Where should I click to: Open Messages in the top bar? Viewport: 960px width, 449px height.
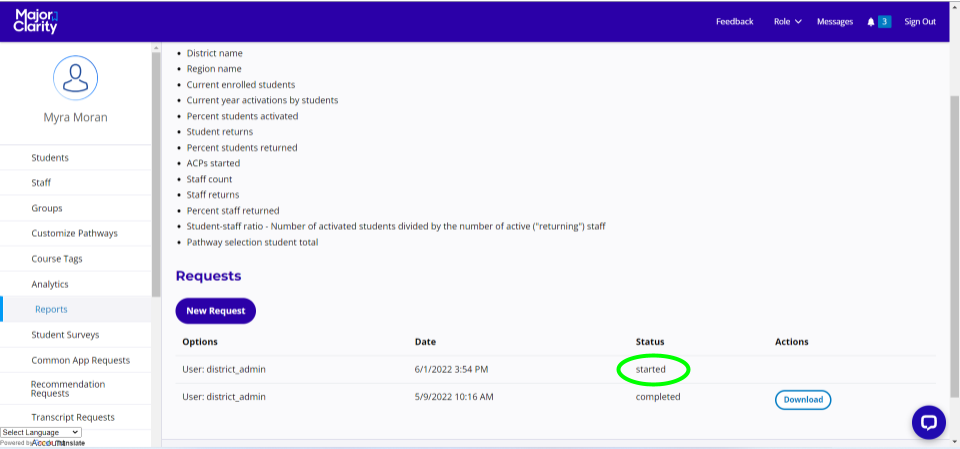click(834, 22)
